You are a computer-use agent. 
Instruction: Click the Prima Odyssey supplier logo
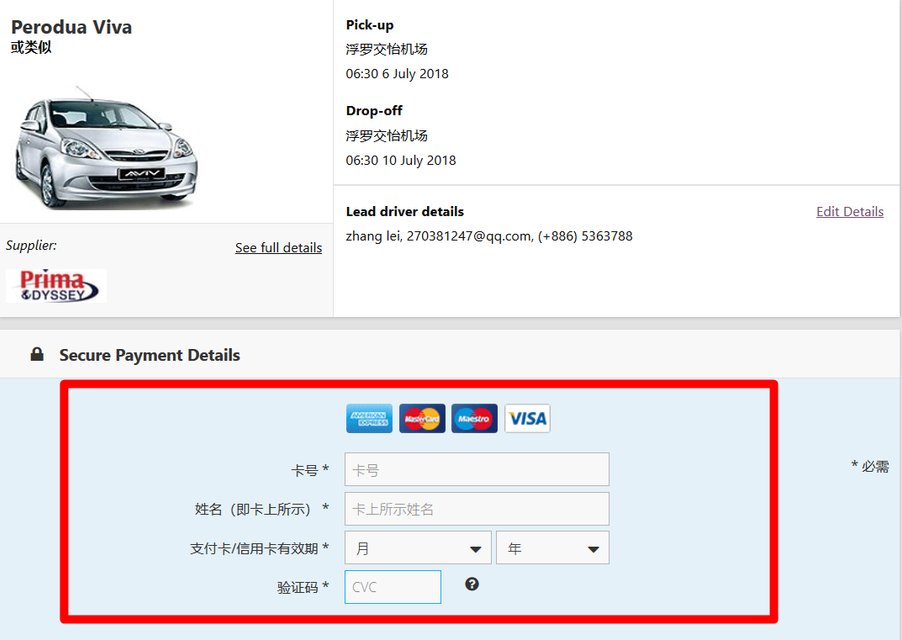pyautogui.click(x=56, y=285)
